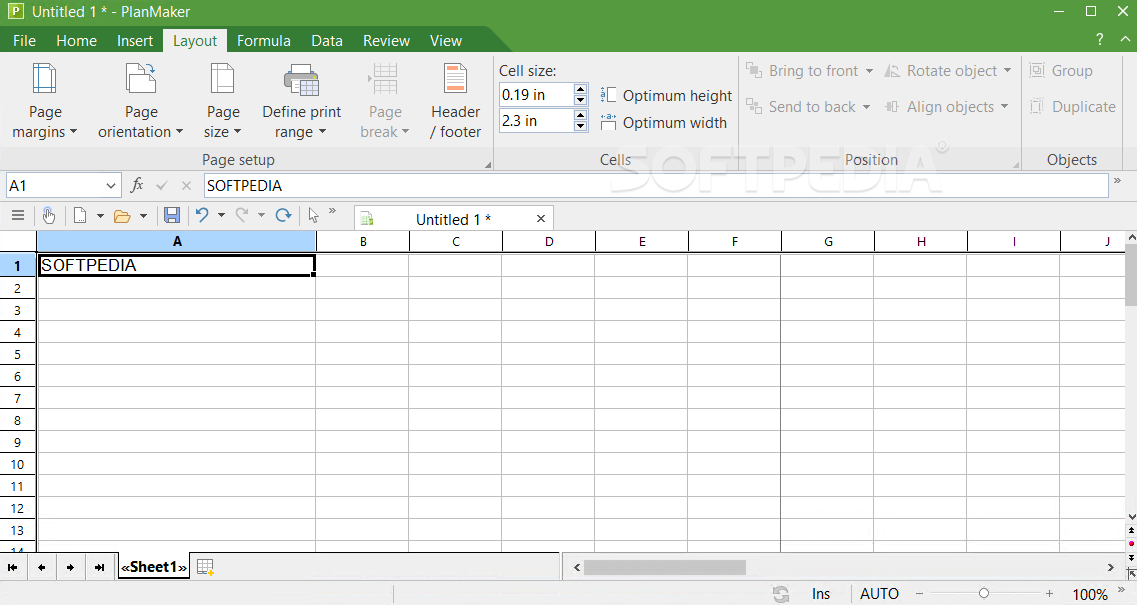Click the horizontal scrollbar thumb
Viewport: 1137px width, 605px height.
665,567
